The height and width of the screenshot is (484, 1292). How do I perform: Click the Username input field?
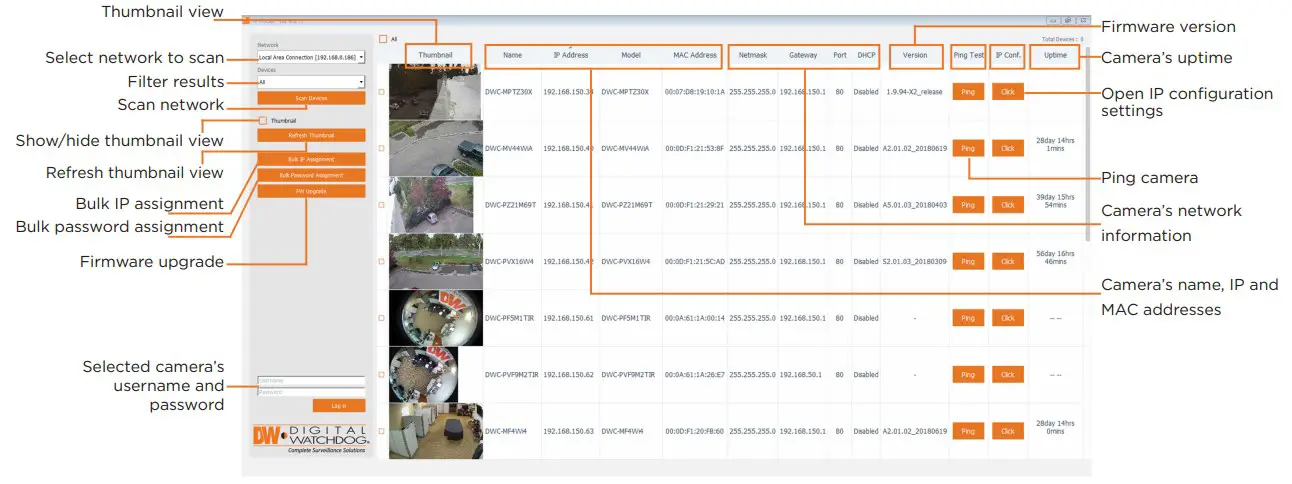coord(311,381)
